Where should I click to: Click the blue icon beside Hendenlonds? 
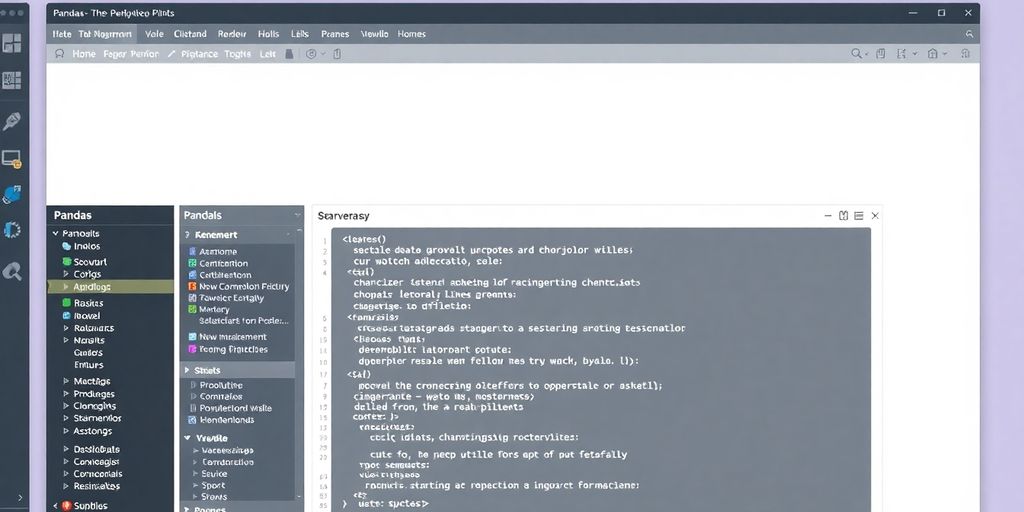[x=192, y=420]
